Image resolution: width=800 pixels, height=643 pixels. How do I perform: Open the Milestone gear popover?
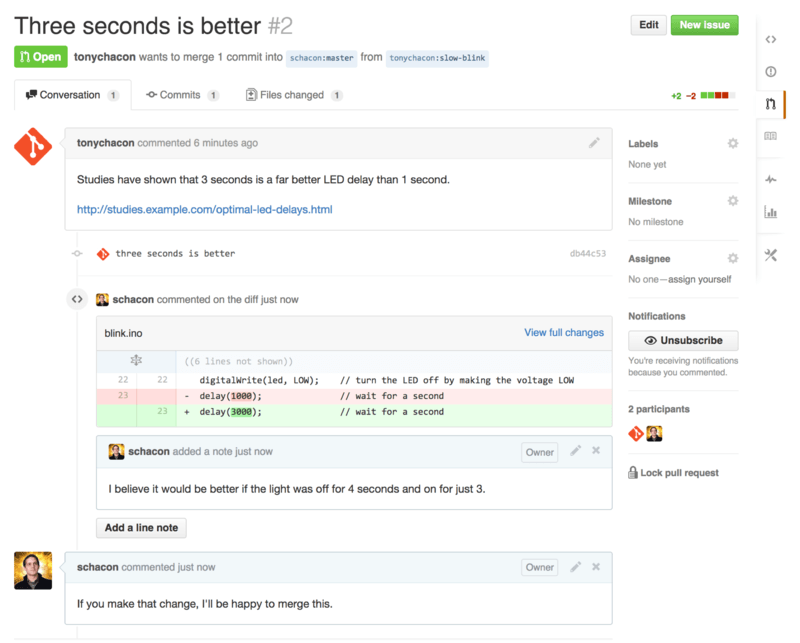(735, 200)
